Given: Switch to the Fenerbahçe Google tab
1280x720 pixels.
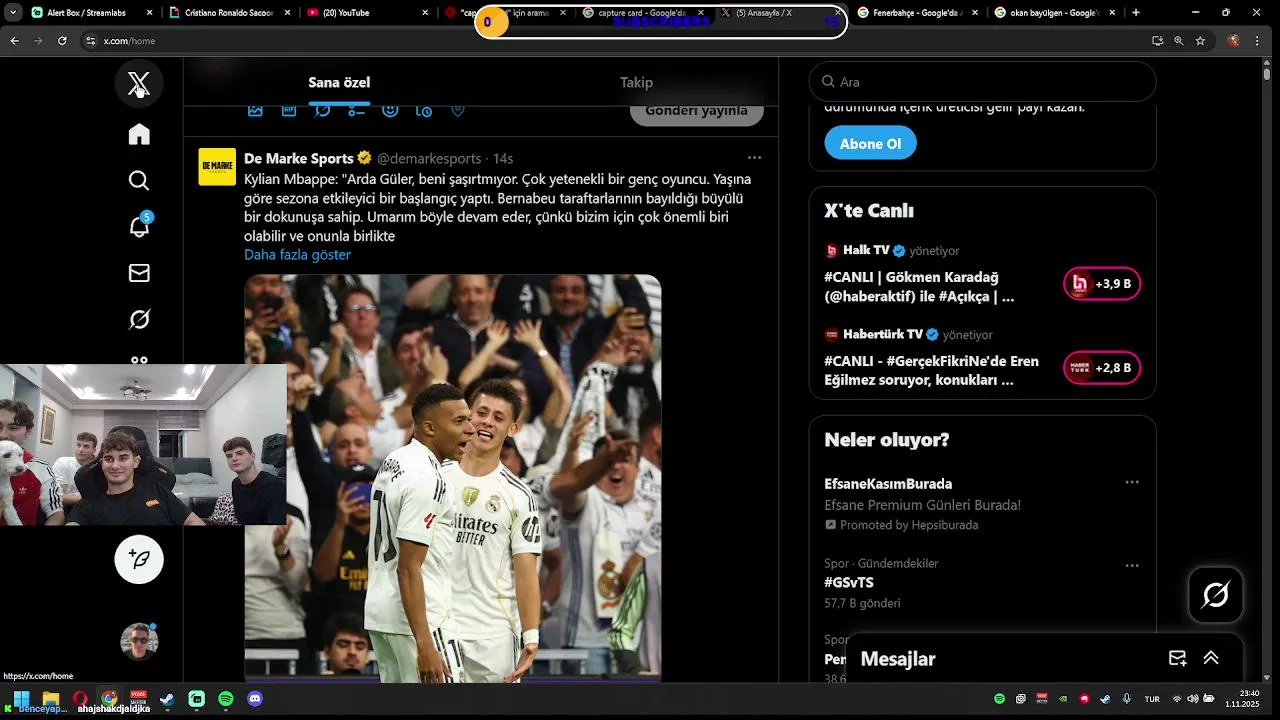Looking at the screenshot, I should click(917, 13).
